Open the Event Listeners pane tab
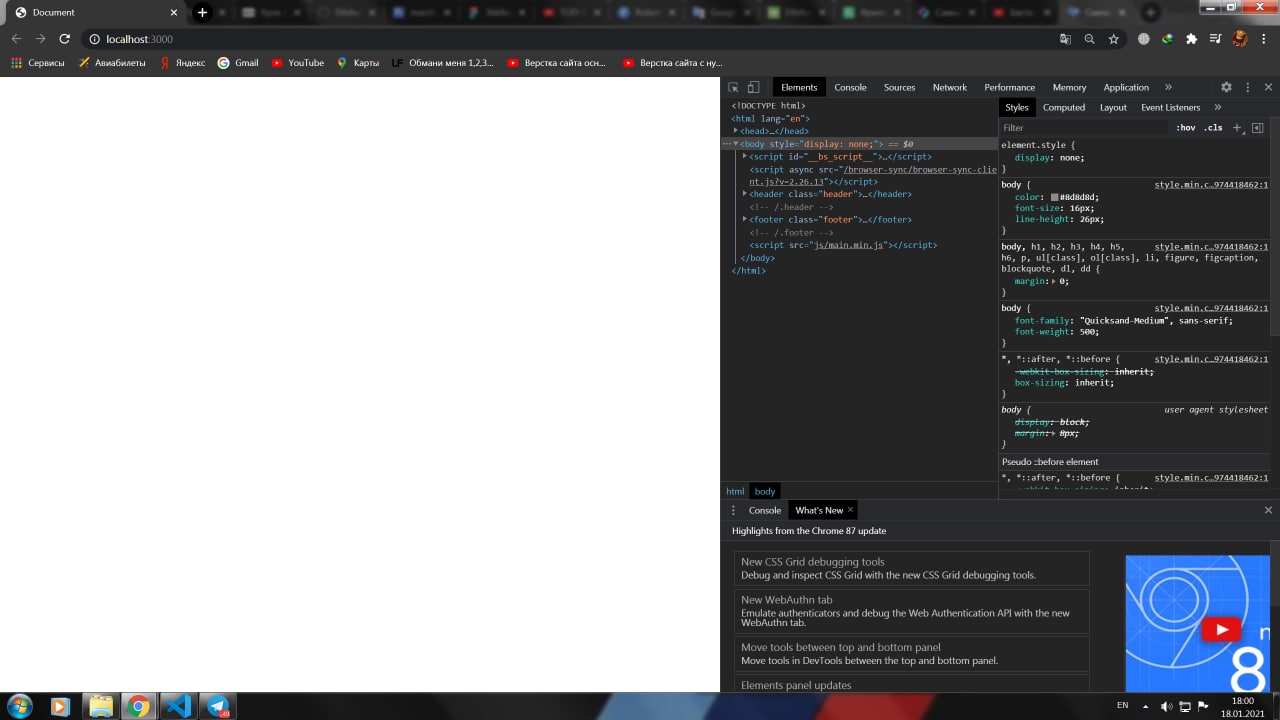Image resolution: width=1280 pixels, height=720 pixels. click(x=1170, y=107)
